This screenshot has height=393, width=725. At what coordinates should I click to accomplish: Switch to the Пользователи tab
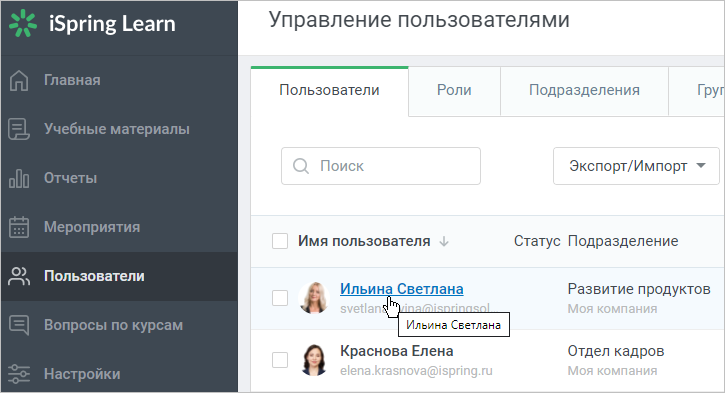tap(329, 90)
